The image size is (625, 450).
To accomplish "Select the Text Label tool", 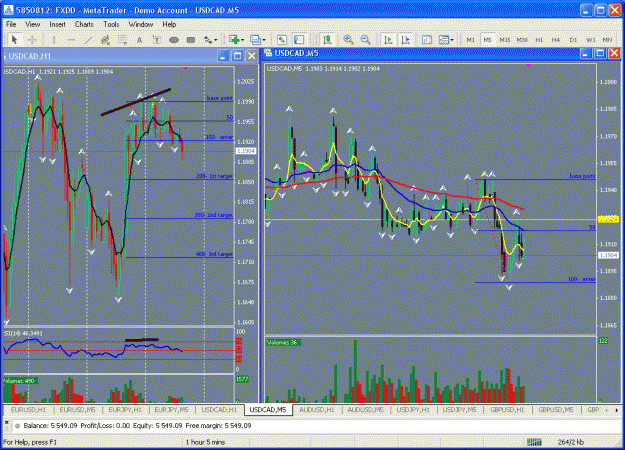I will pyautogui.click(x=157, y=40).
